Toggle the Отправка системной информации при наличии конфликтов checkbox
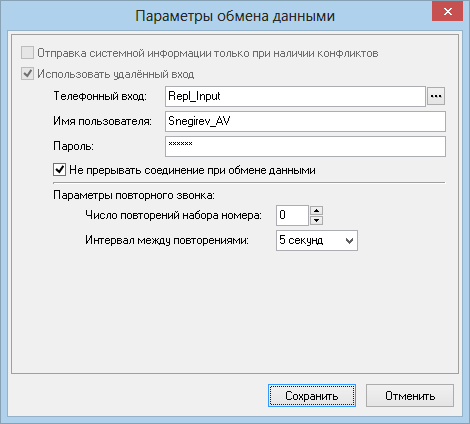Viewport: 470px width, 424px height. [27, 53]
